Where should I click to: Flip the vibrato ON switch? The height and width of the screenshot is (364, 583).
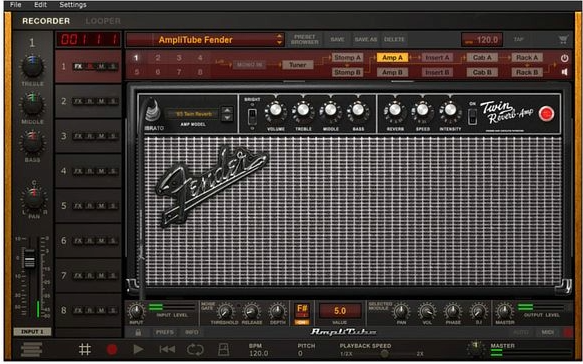point(472,116)
